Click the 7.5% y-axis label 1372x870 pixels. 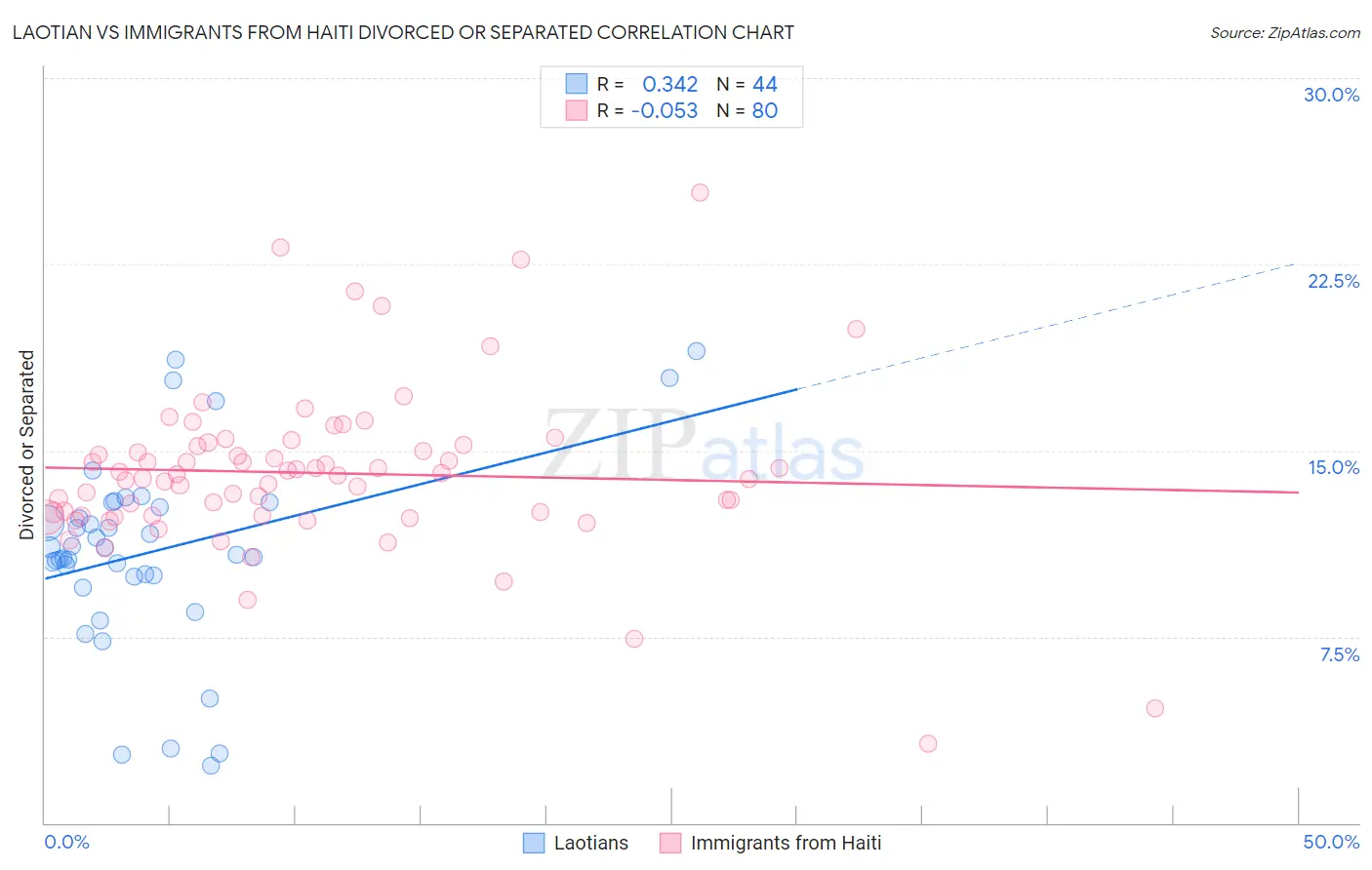1339,654
